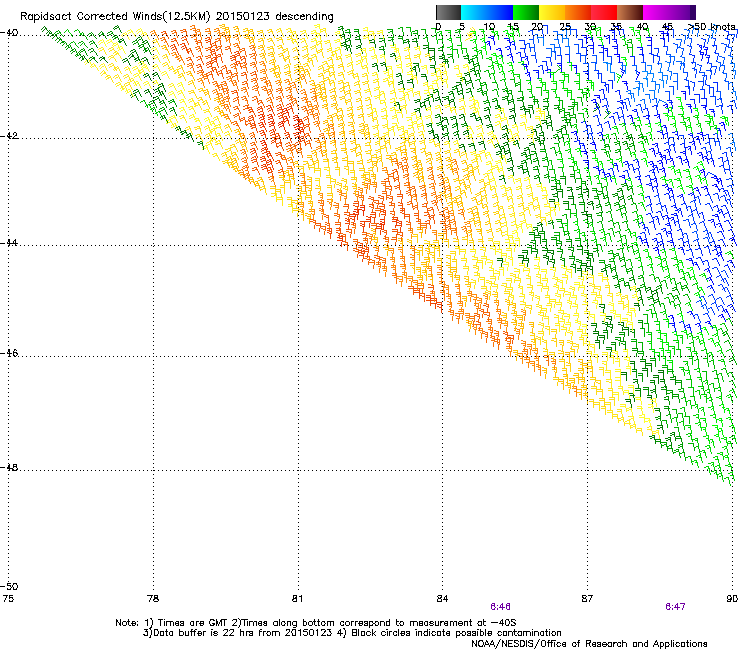Screen dimensions: 740x650
Task: Click the purple time label '6:48'
Action: (500, 607)
